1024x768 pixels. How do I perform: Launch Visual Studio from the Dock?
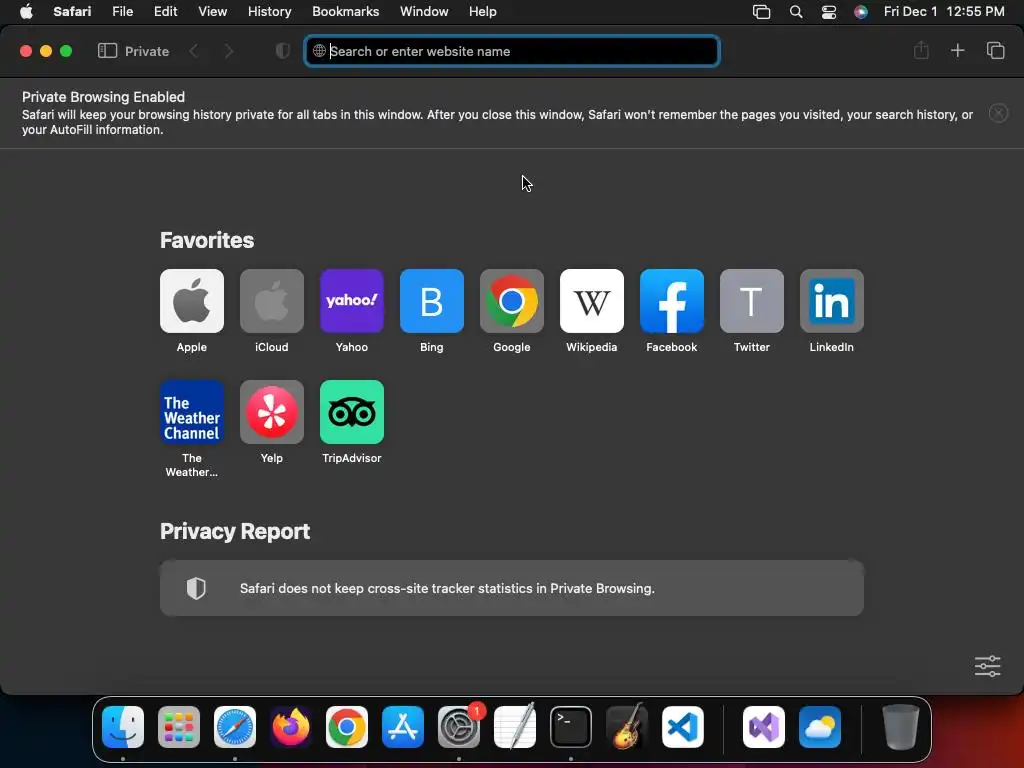pyautogui.click(x=764, y=727)
